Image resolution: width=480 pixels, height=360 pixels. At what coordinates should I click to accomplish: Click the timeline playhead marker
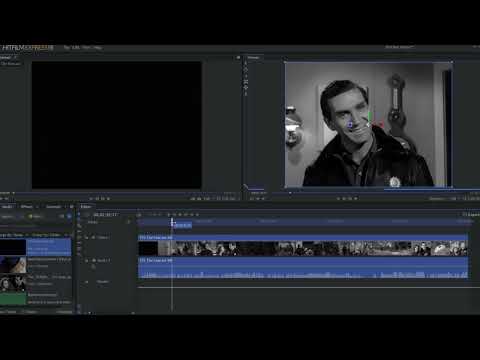(x=172, y=221)
